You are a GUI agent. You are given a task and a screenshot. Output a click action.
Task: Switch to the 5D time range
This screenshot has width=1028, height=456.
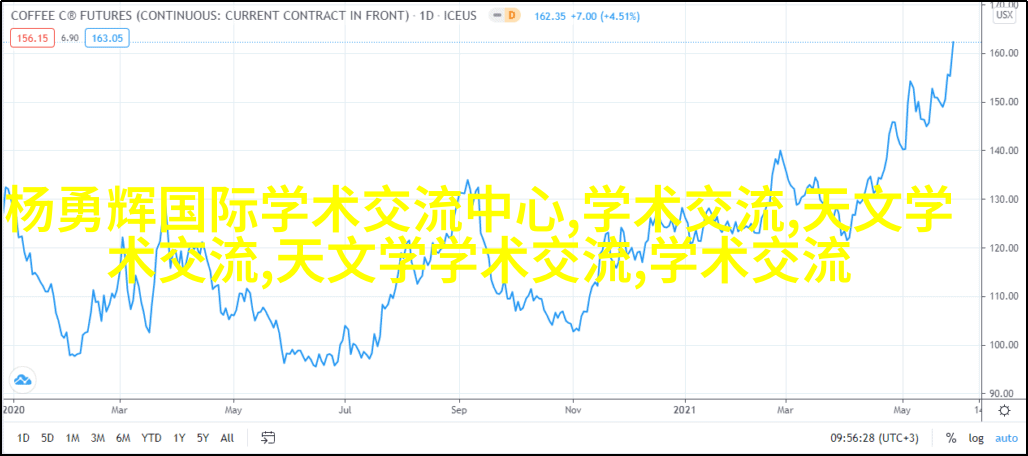click(x=48, y=438)
